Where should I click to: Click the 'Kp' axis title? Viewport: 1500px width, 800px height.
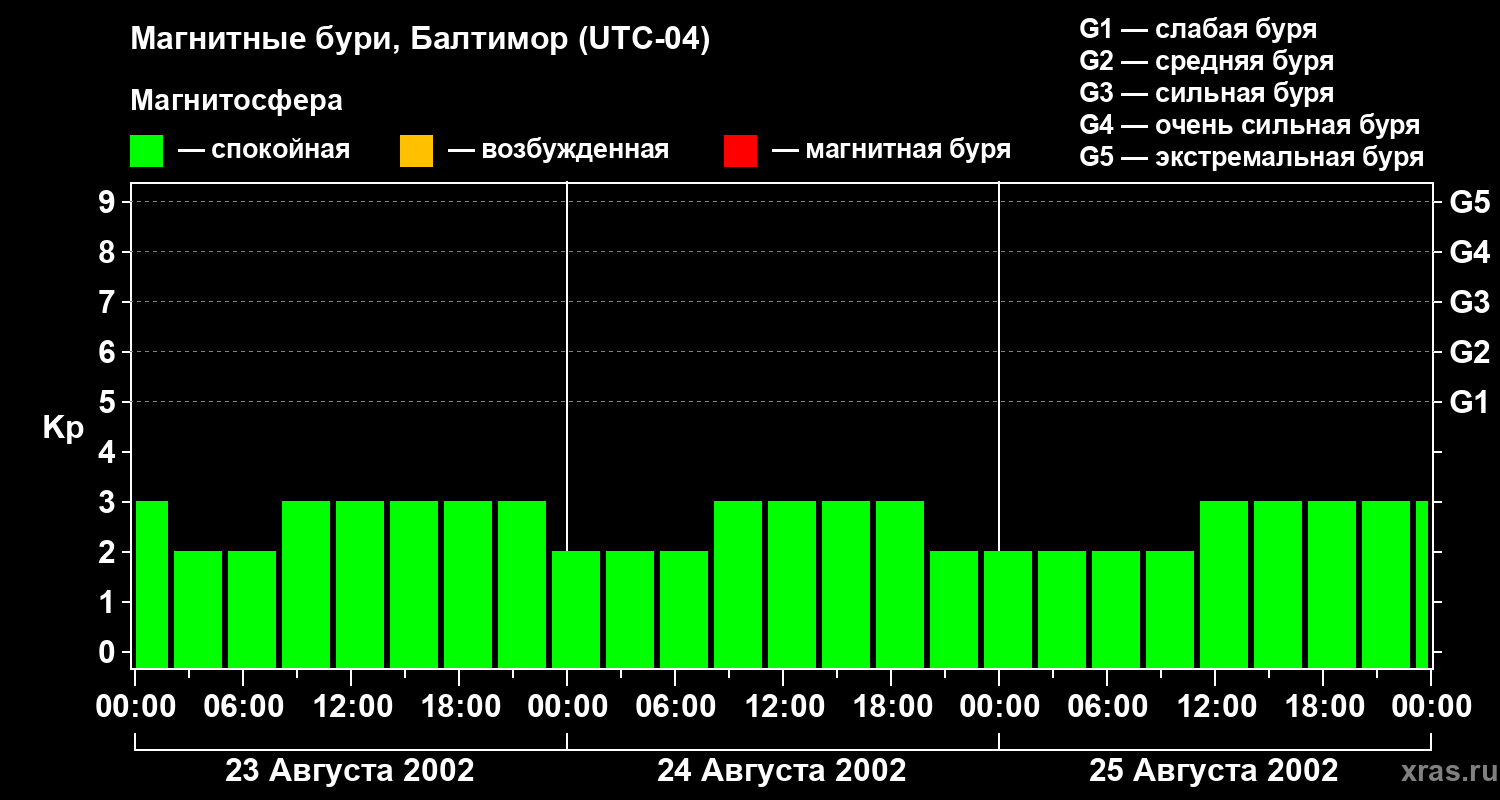click(x=63, y=429)
